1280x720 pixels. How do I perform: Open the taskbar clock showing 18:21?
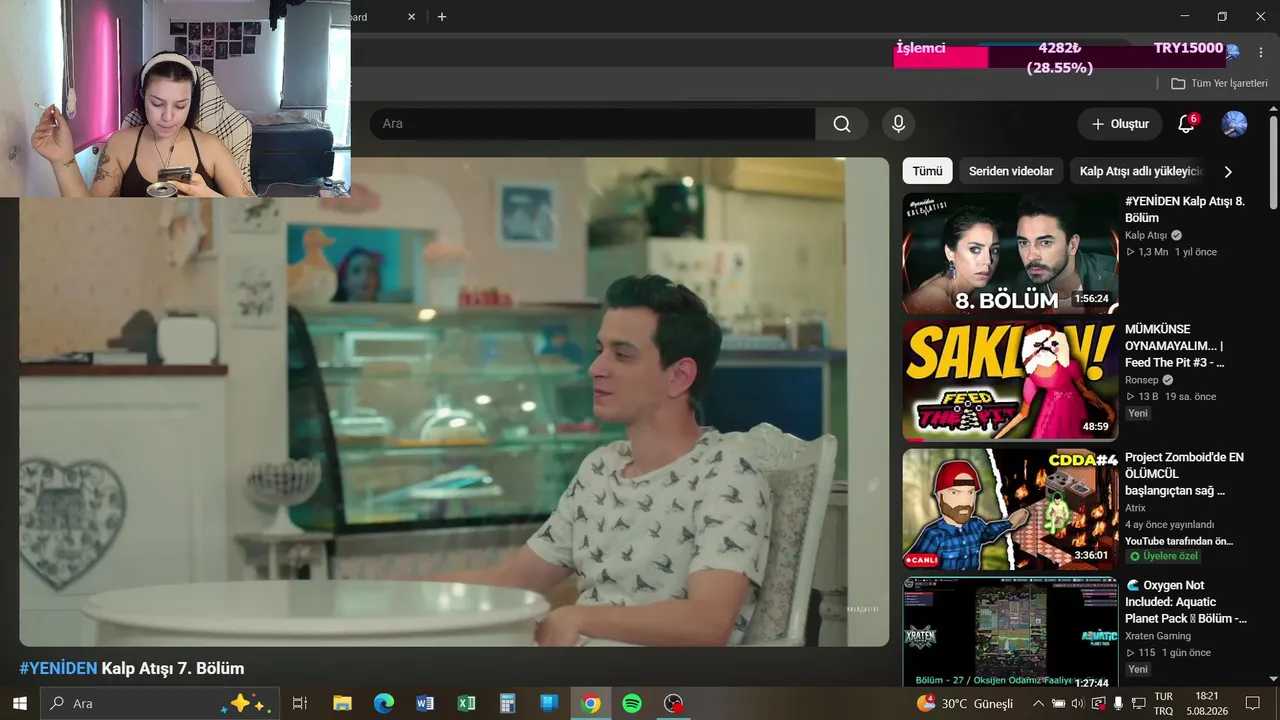click(x=1207, y=703)
